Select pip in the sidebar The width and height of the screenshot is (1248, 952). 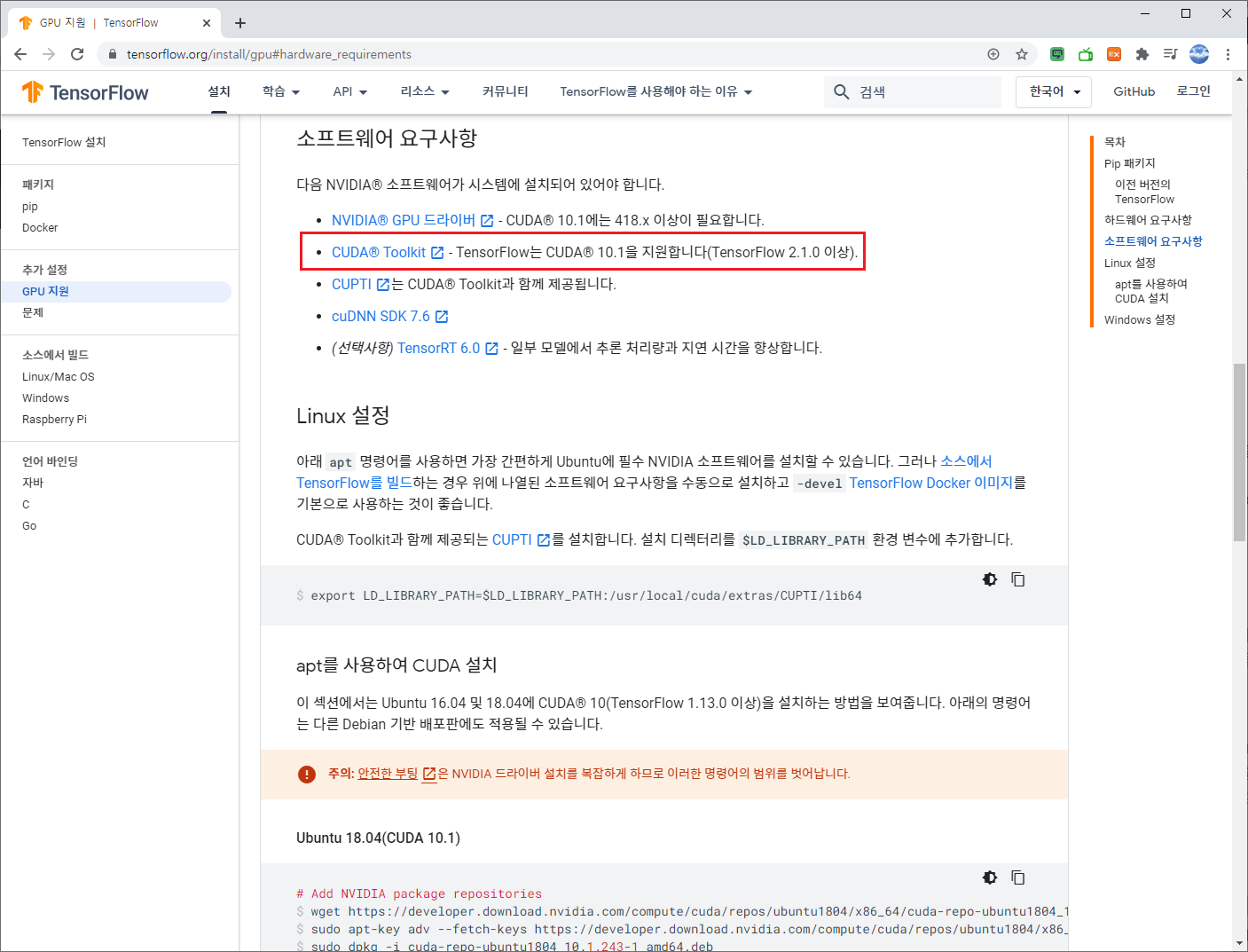pos(30,207)
